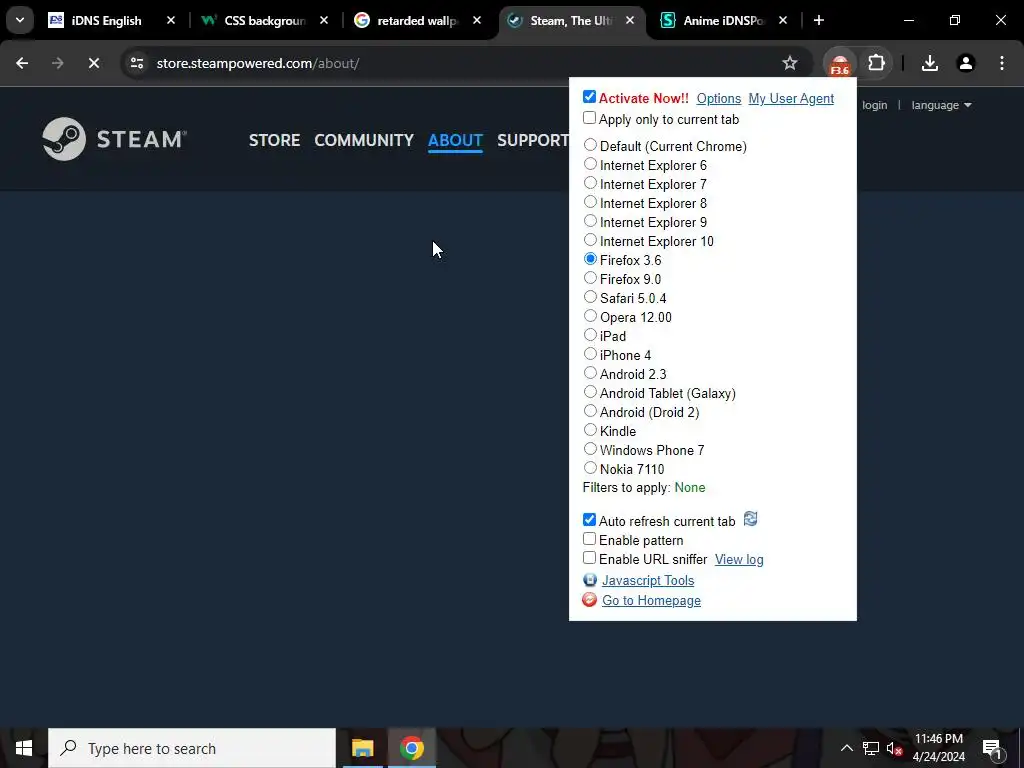The height and width of the screenshot is (768, 1024).
Task: Click the red Go to Homepage icon
Action: [x=590, y=600]
